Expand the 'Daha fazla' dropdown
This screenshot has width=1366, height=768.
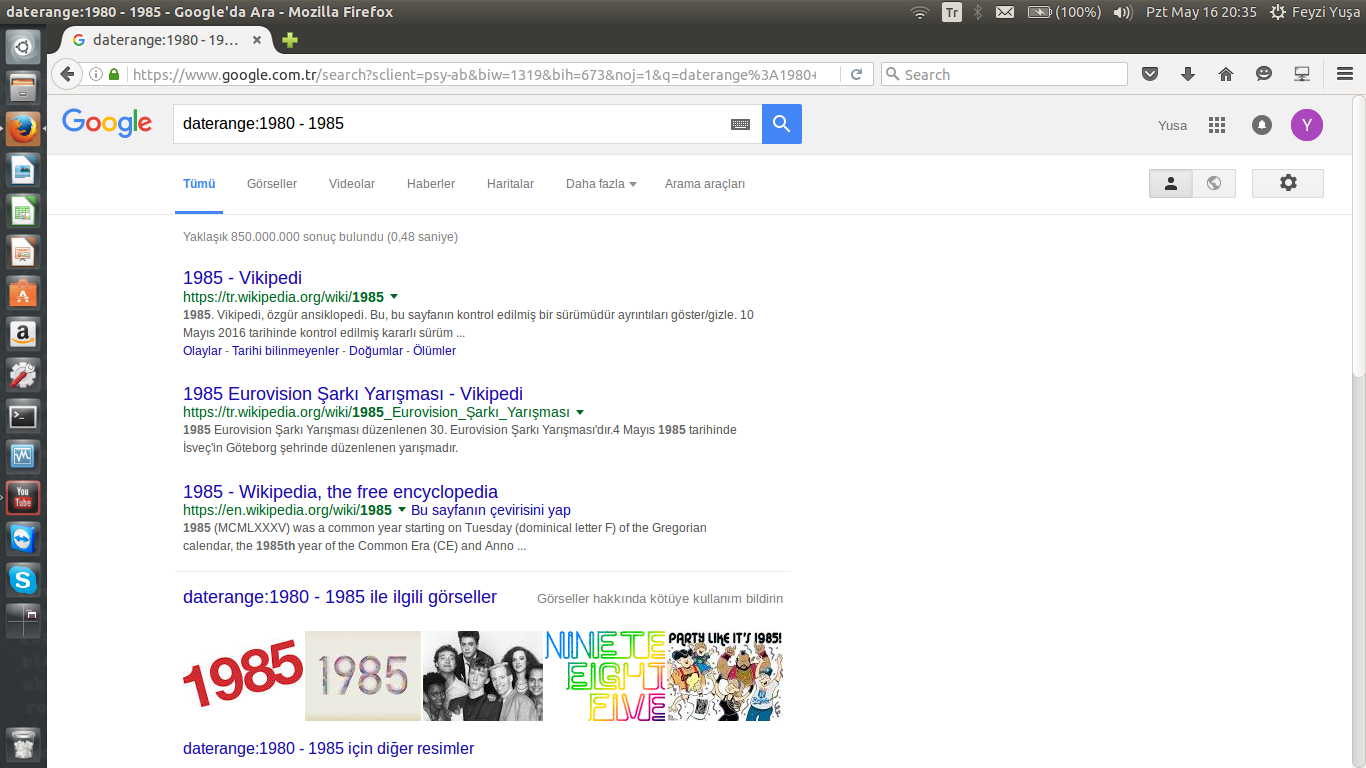pos(600,184)
